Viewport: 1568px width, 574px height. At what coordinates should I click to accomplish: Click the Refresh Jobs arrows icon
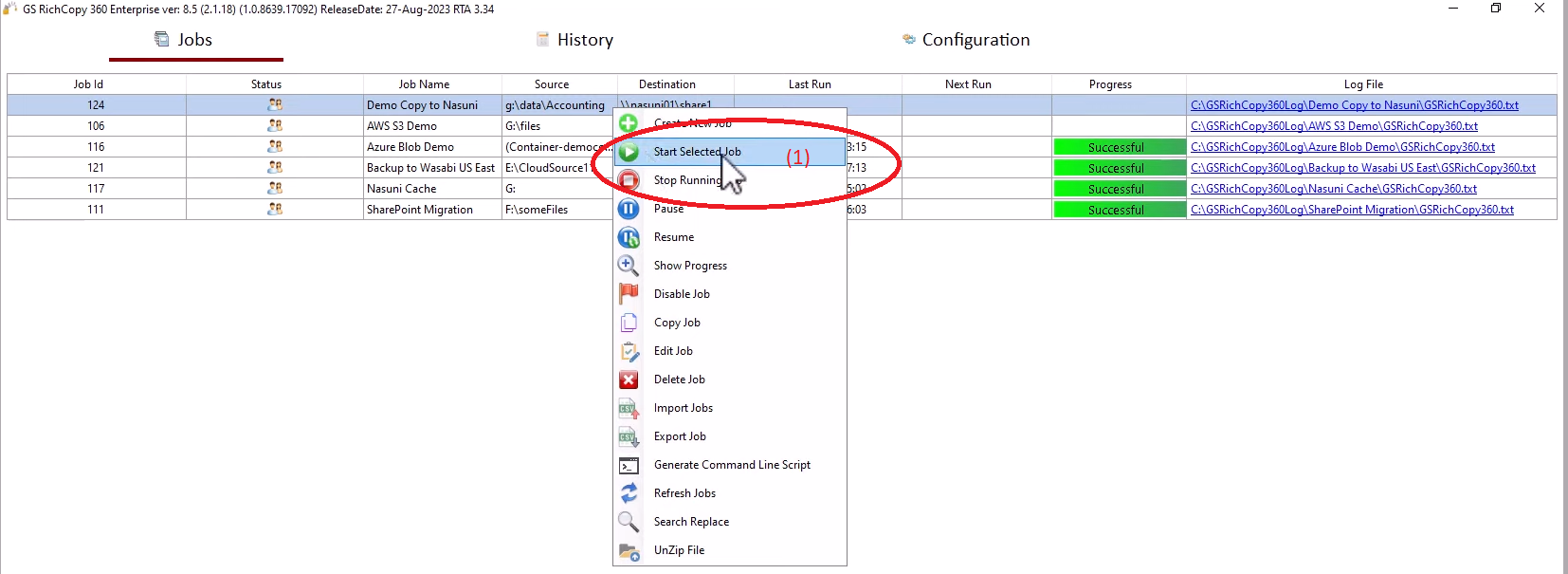629,493
